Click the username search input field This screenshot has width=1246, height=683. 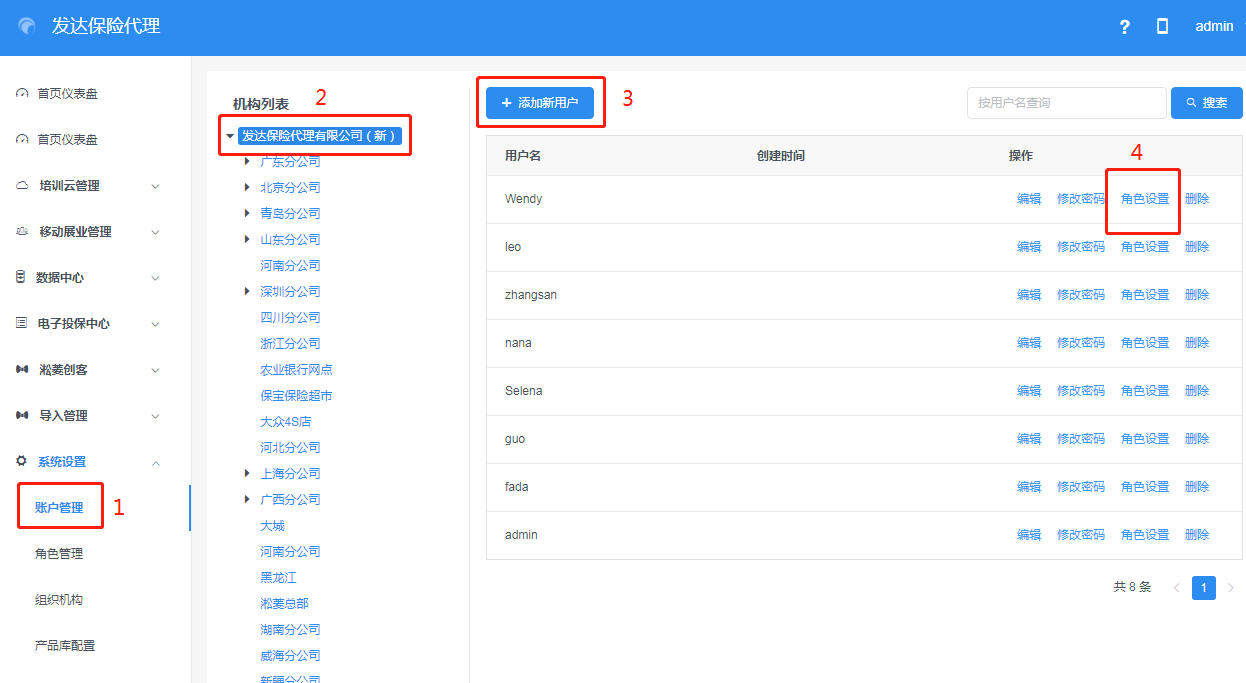pyautogui.click(x=1065, y=103)
